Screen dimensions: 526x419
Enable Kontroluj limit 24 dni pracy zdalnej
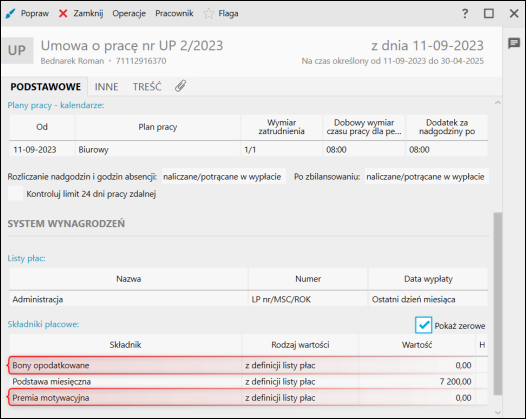(15, 194)
